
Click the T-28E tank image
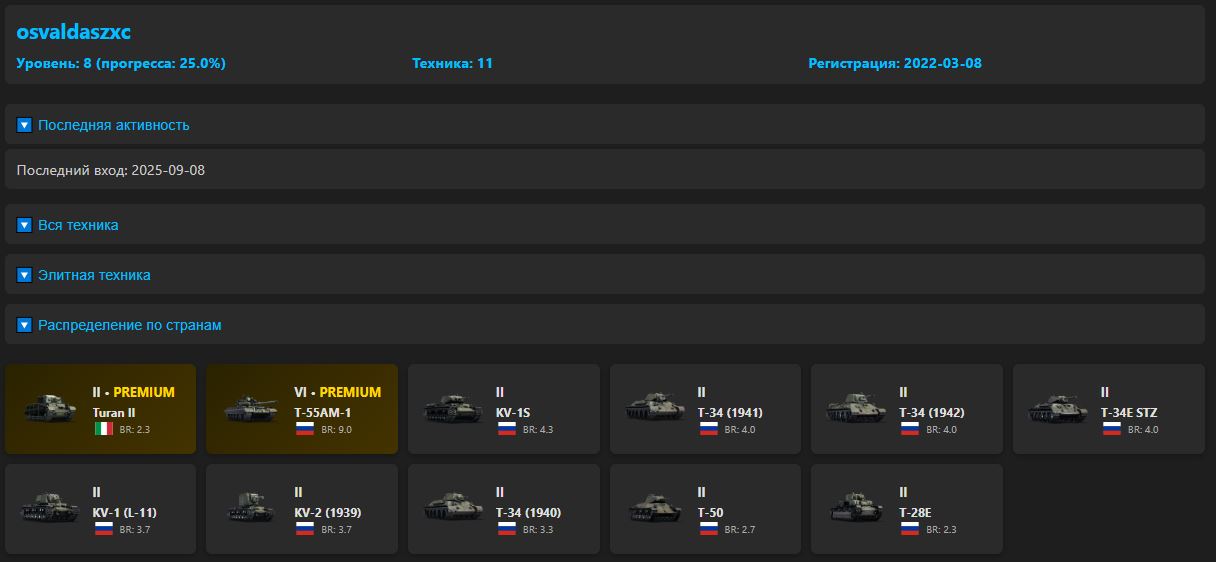point(855,509)
